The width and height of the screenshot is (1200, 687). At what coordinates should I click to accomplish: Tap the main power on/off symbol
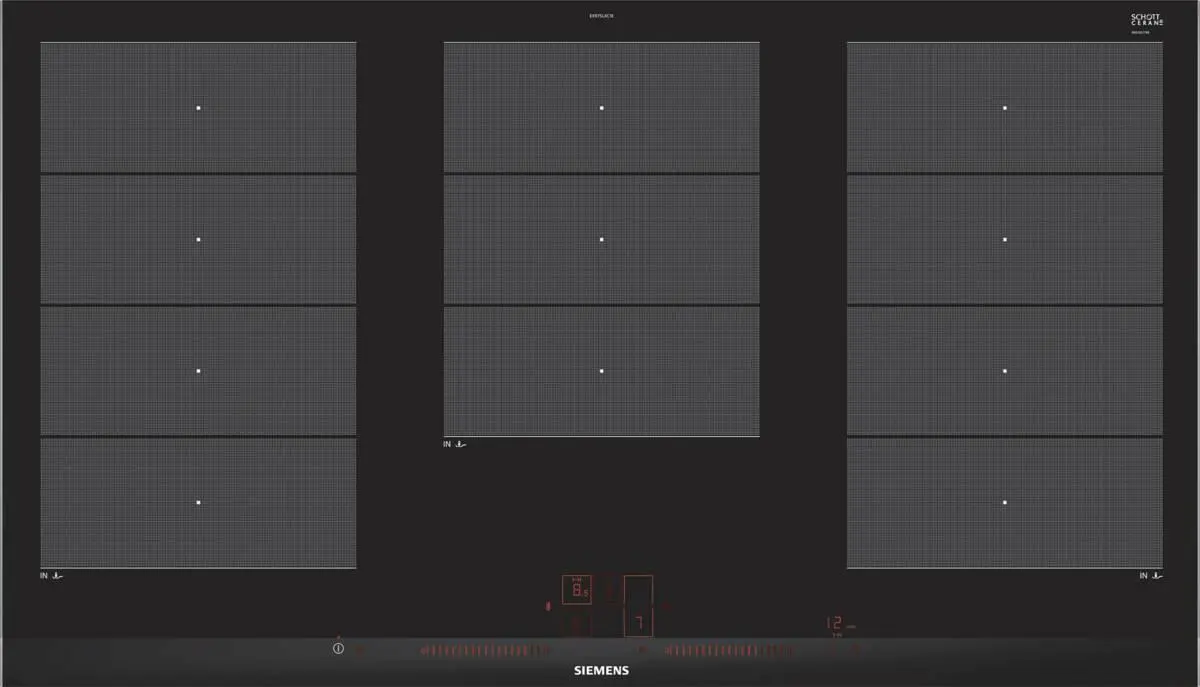pos(338,649)
